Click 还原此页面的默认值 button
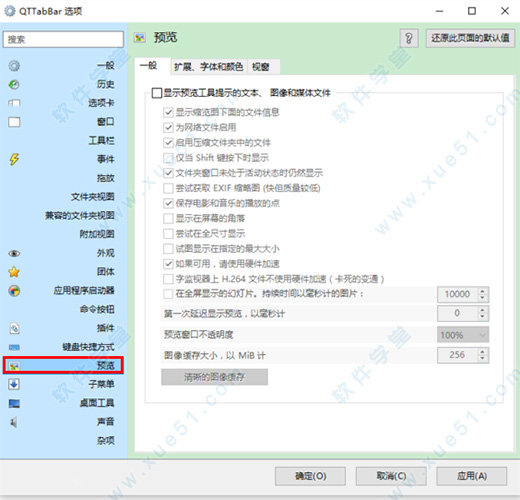The width and height of the screenshot is (520, 500). click(x=470, y=38)
